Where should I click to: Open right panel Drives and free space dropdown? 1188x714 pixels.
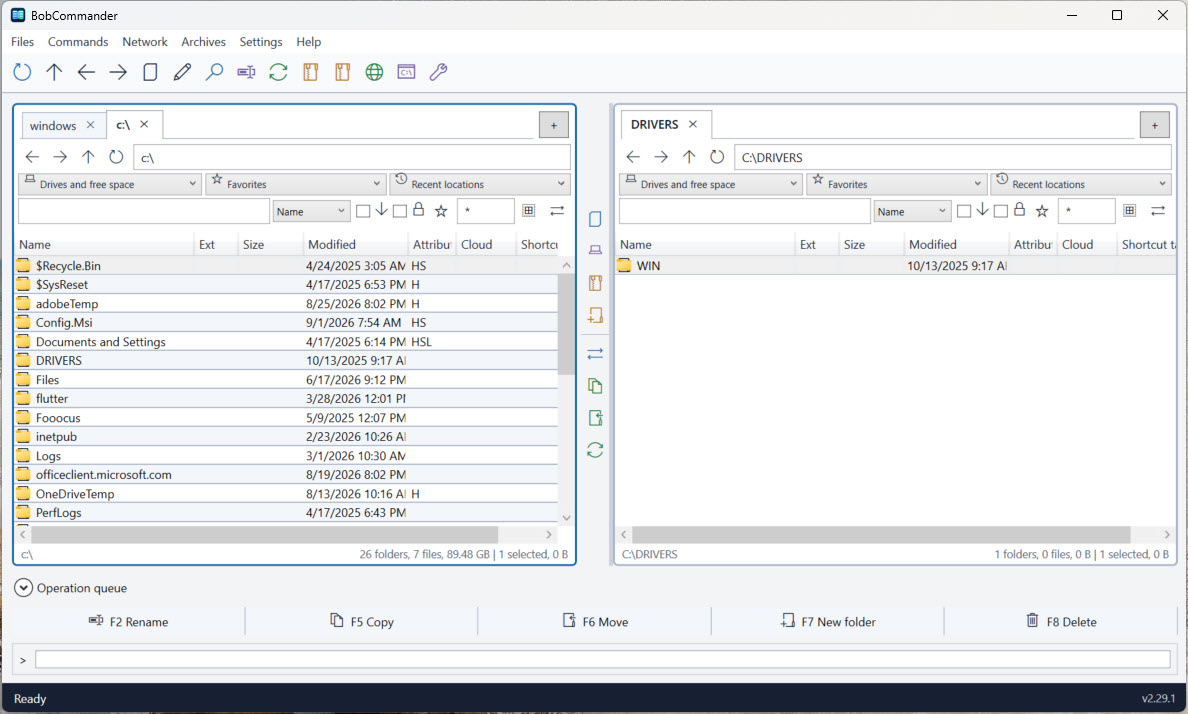tap(710, 184)
